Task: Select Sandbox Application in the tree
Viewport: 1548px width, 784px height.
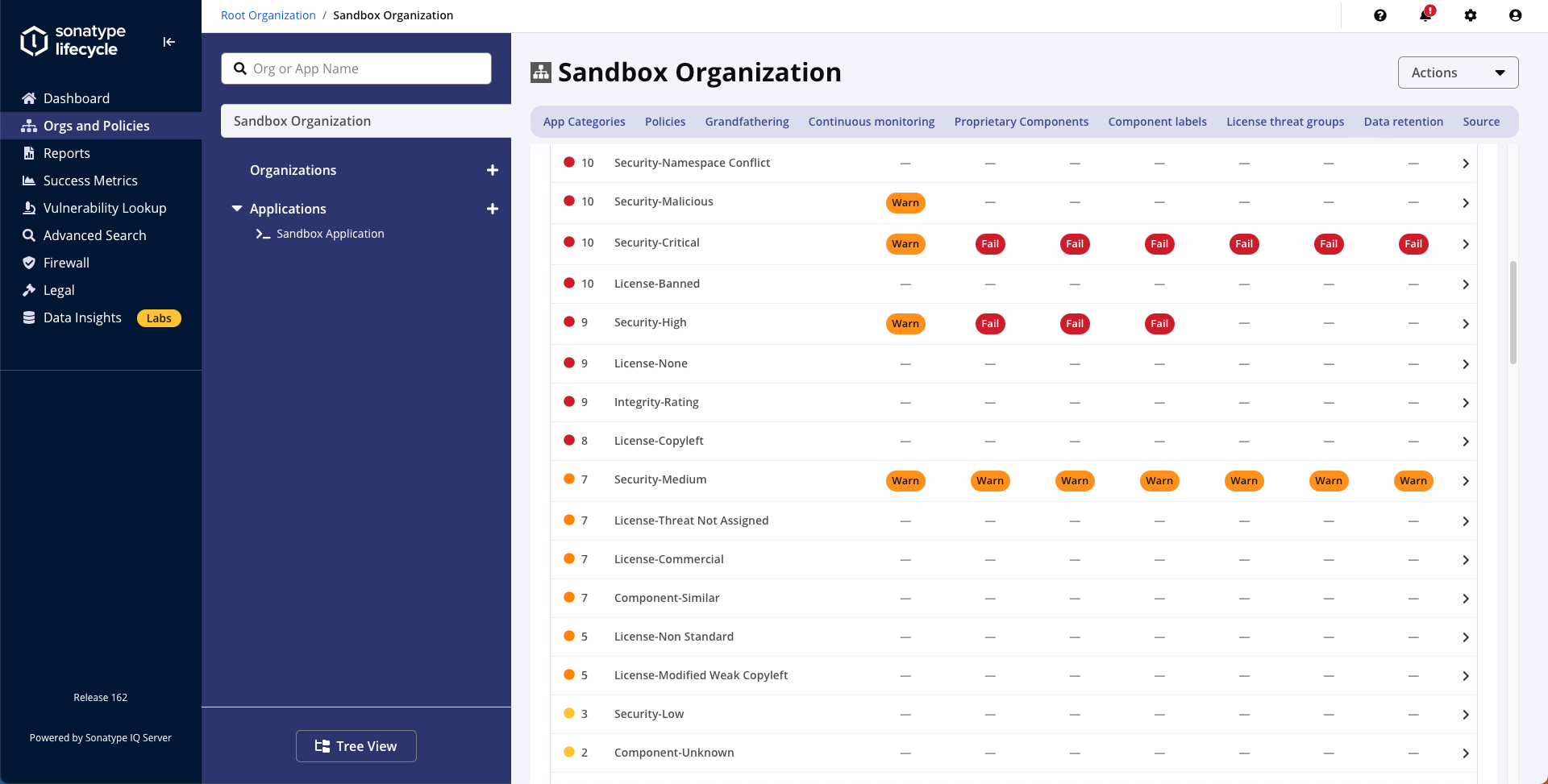Action: pyautogui.click(x=330, y=234)
